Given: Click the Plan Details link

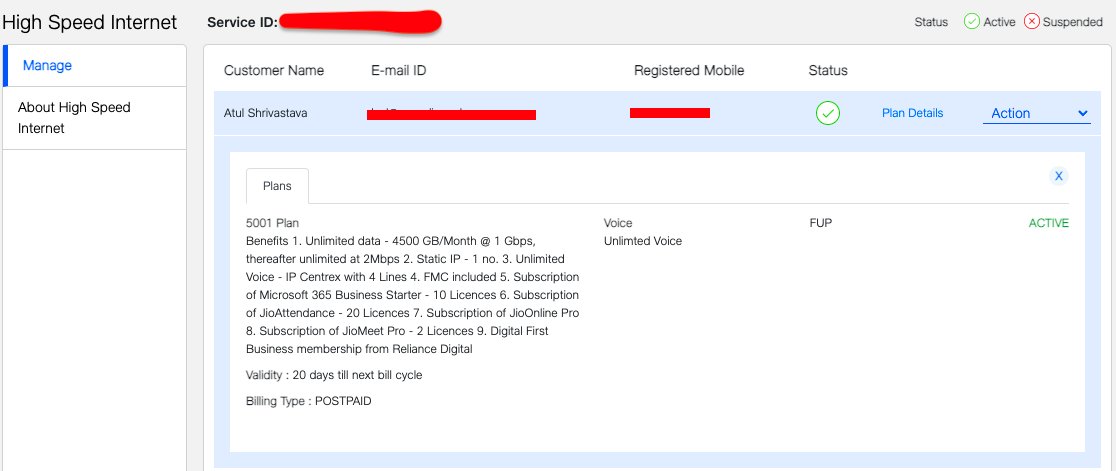Looking at the screenshot, I should coord(912,113).
